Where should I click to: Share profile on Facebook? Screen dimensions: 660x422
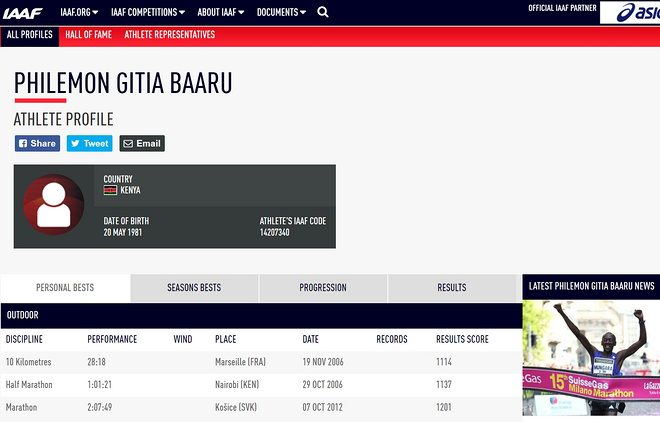(37, 143)
